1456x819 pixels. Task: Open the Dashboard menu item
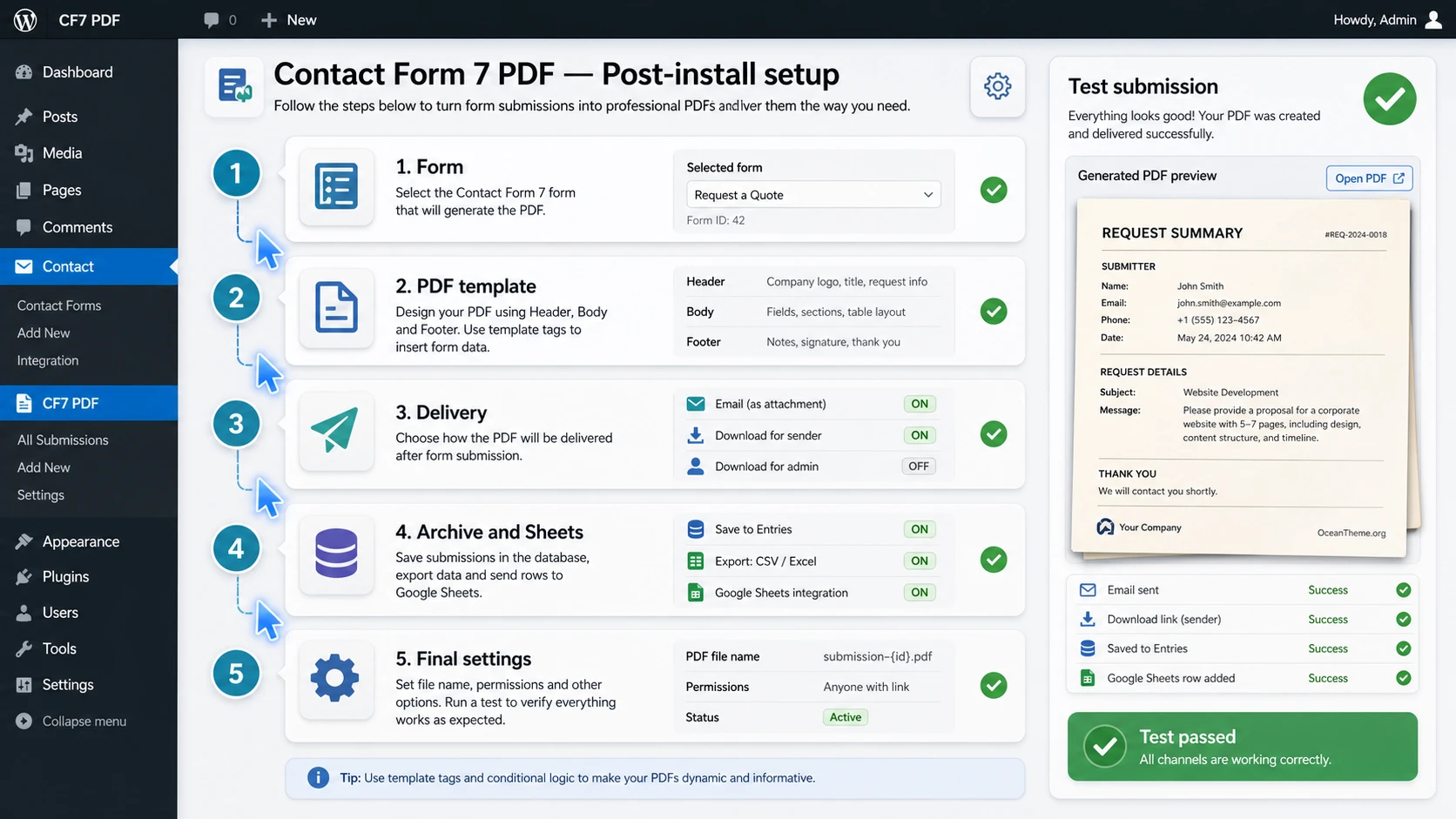pos(89,72)
